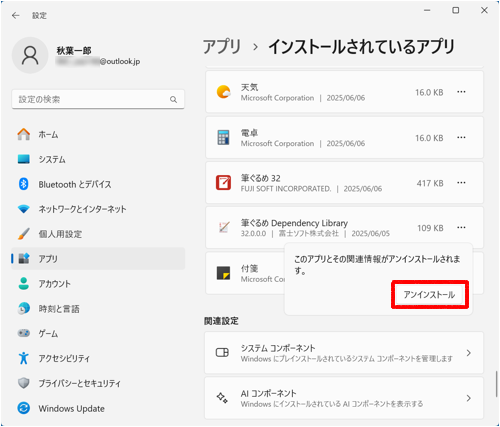Click the 天気 weather app icon

(x=223, y=92)
